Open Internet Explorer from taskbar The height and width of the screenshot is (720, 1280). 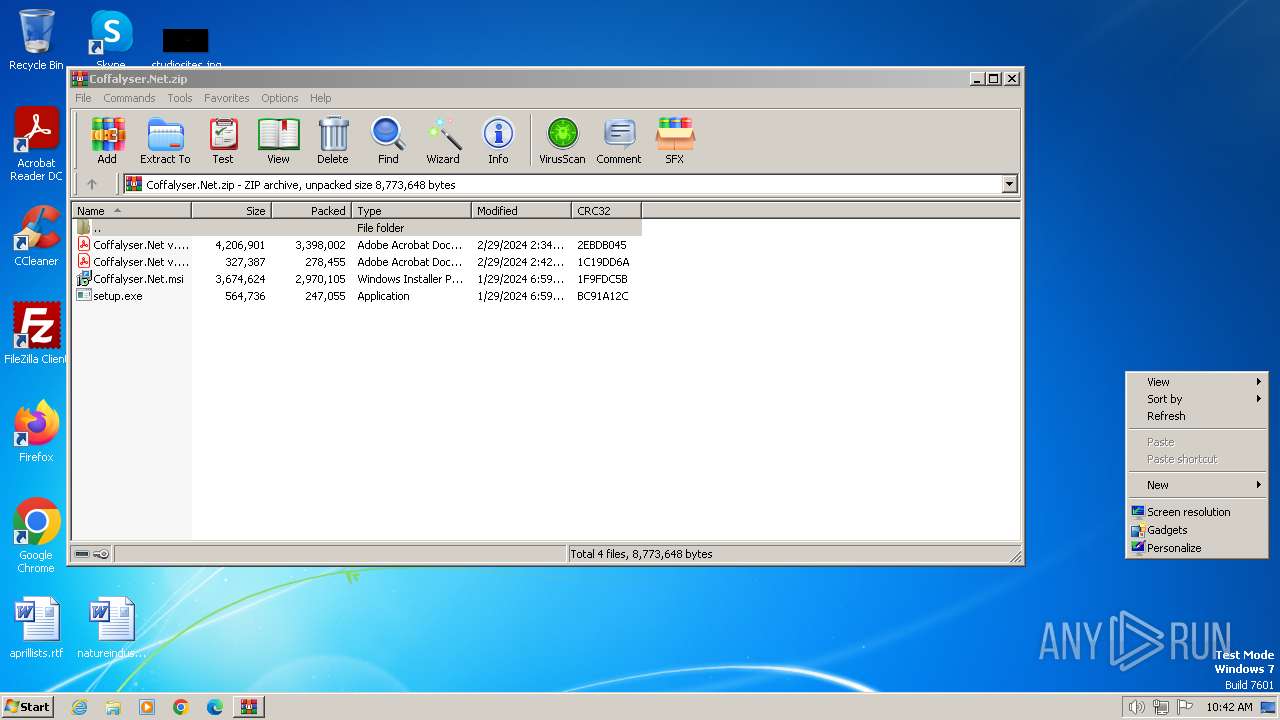pyautogui.click(x=79, y=707)
